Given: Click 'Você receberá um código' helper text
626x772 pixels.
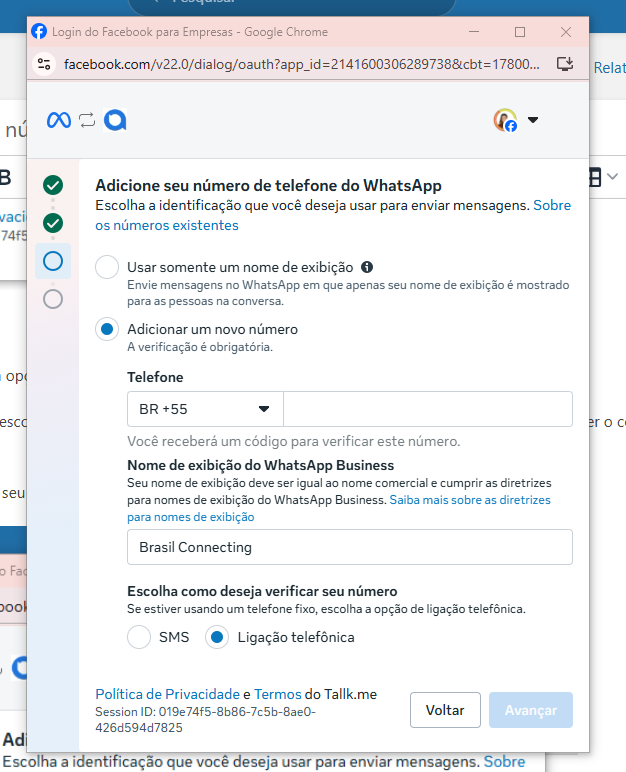Looking at the screenshot, I should point(294,441).
